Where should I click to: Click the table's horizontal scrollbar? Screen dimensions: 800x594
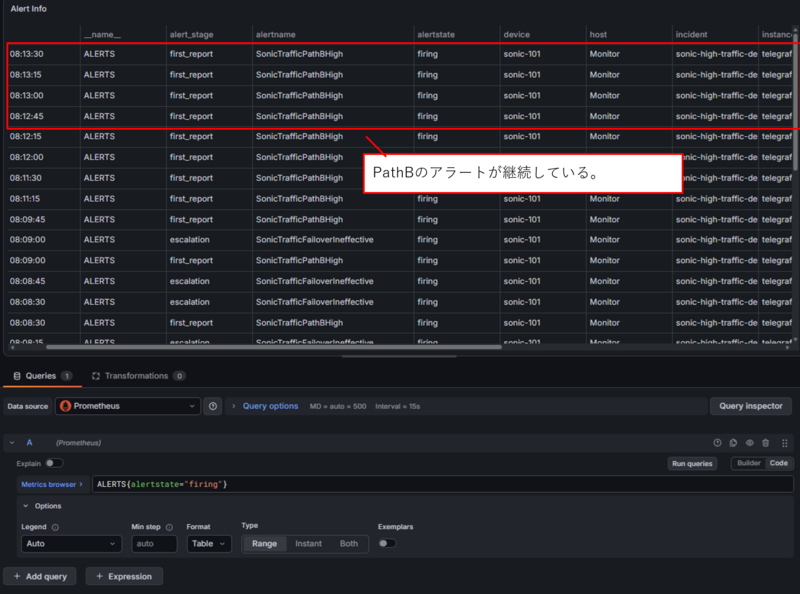(273, 347)
